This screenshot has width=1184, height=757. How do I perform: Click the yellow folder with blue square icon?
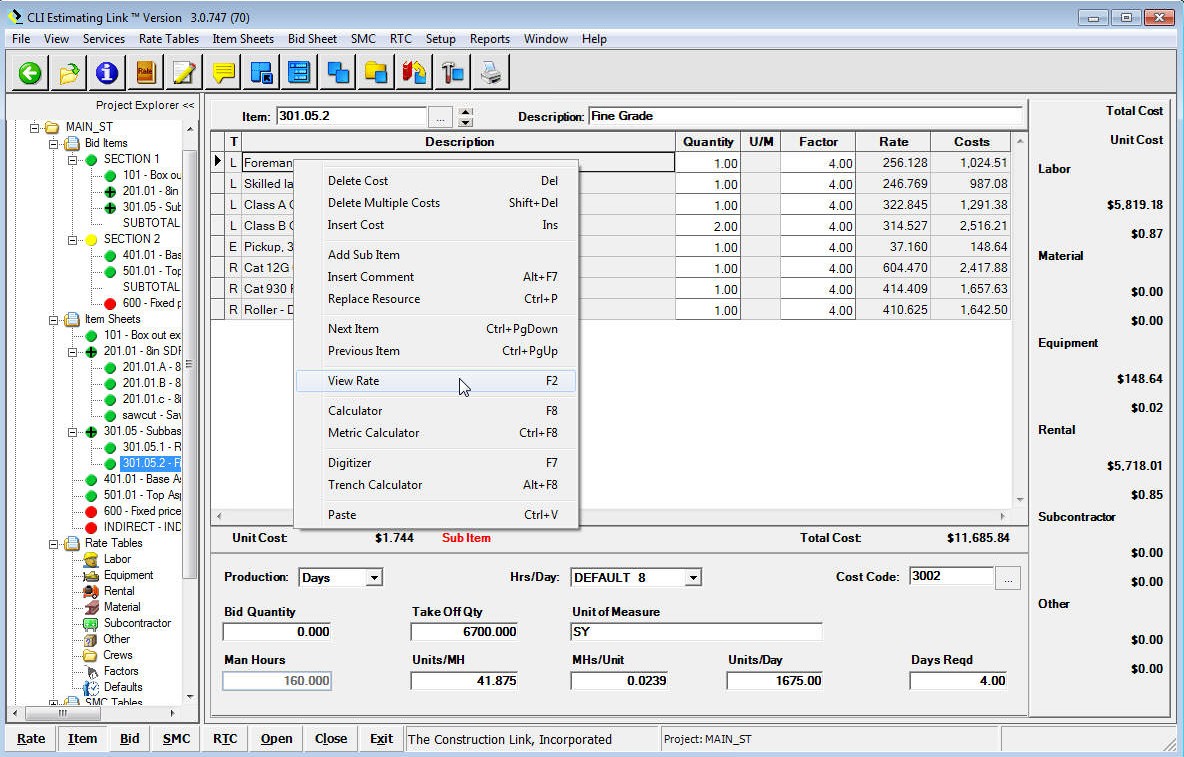click(x=375, y=72)
